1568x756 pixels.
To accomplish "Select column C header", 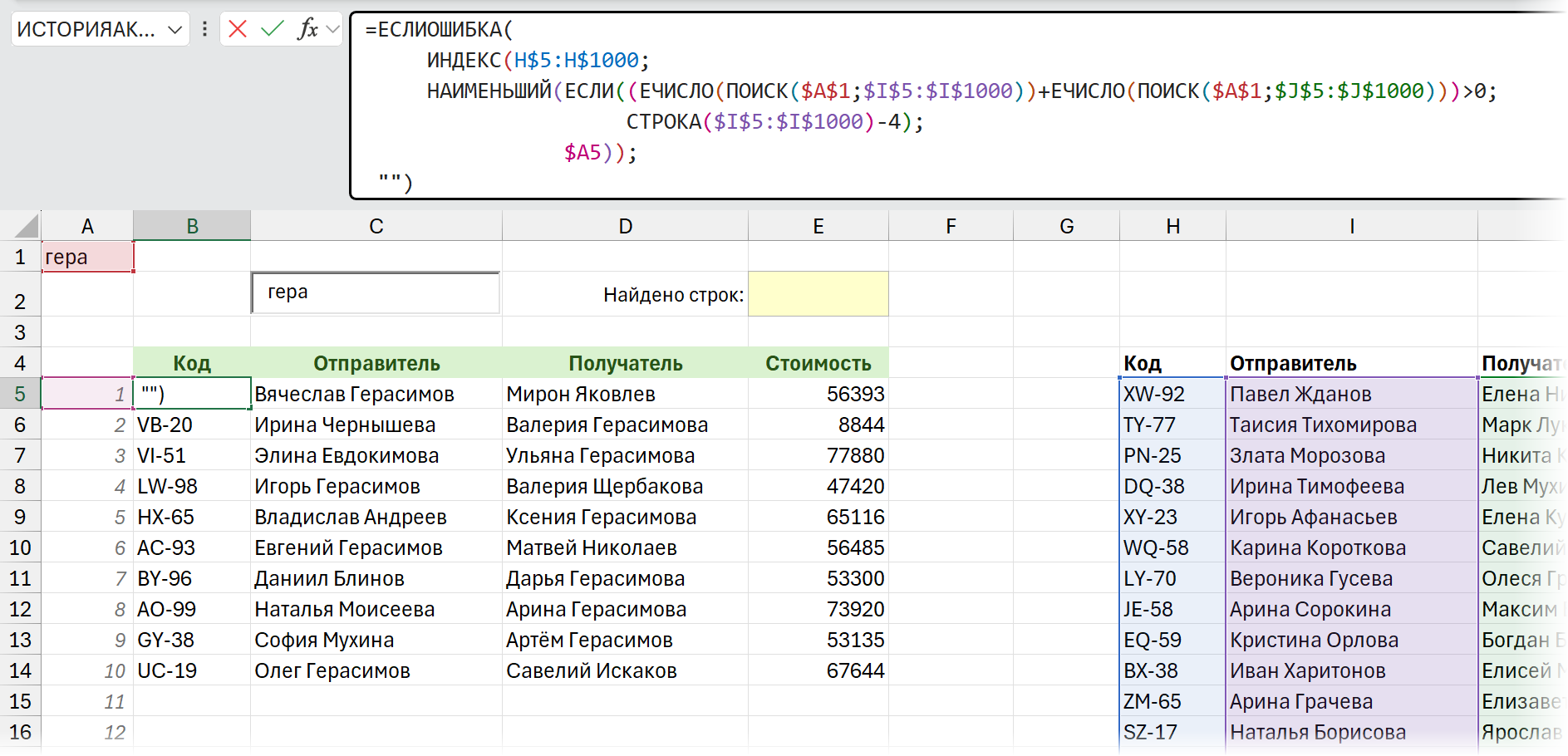I will (x=376, y=226).
